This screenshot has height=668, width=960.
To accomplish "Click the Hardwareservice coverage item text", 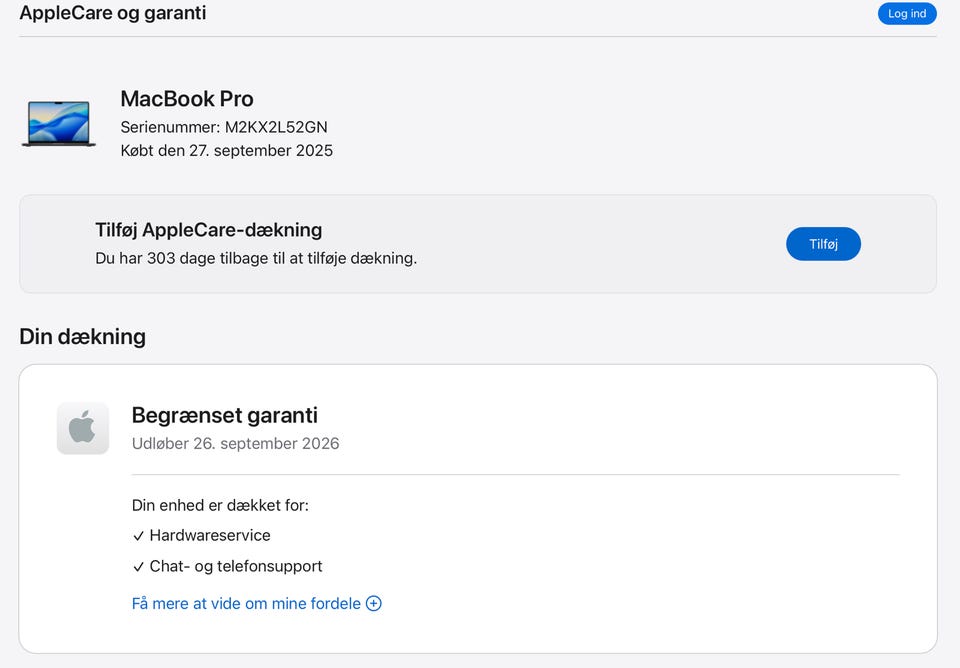I will pyautogui.click(x=210, y=535).
